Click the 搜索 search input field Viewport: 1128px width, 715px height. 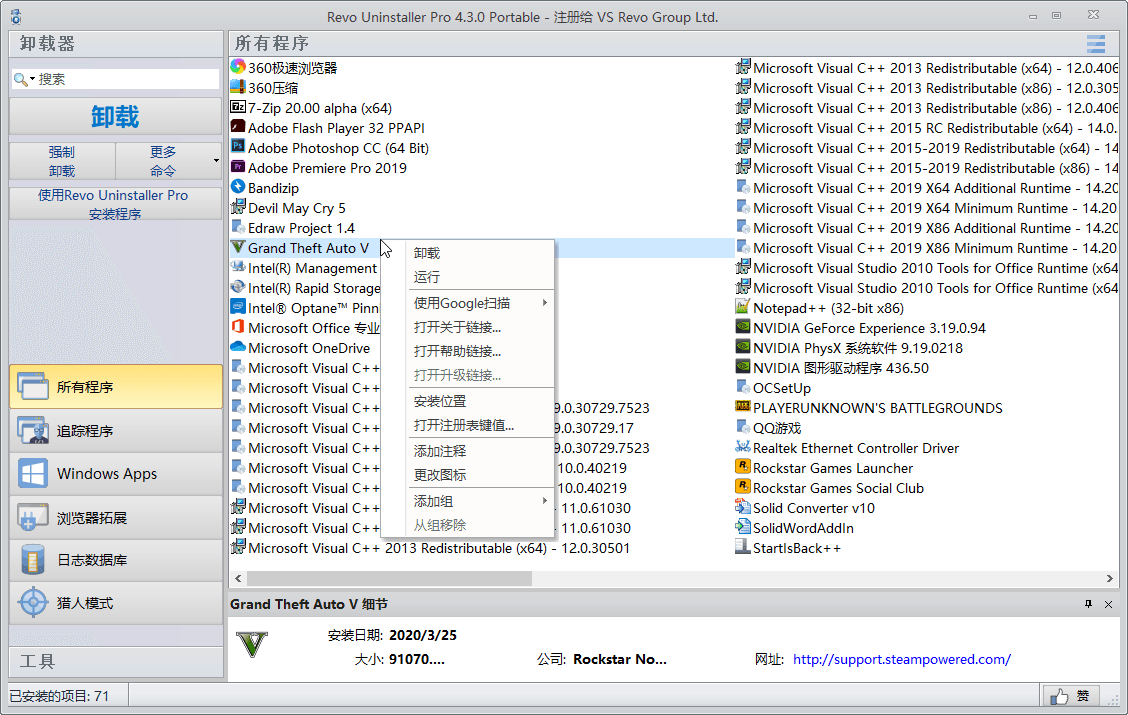[125, 79]
